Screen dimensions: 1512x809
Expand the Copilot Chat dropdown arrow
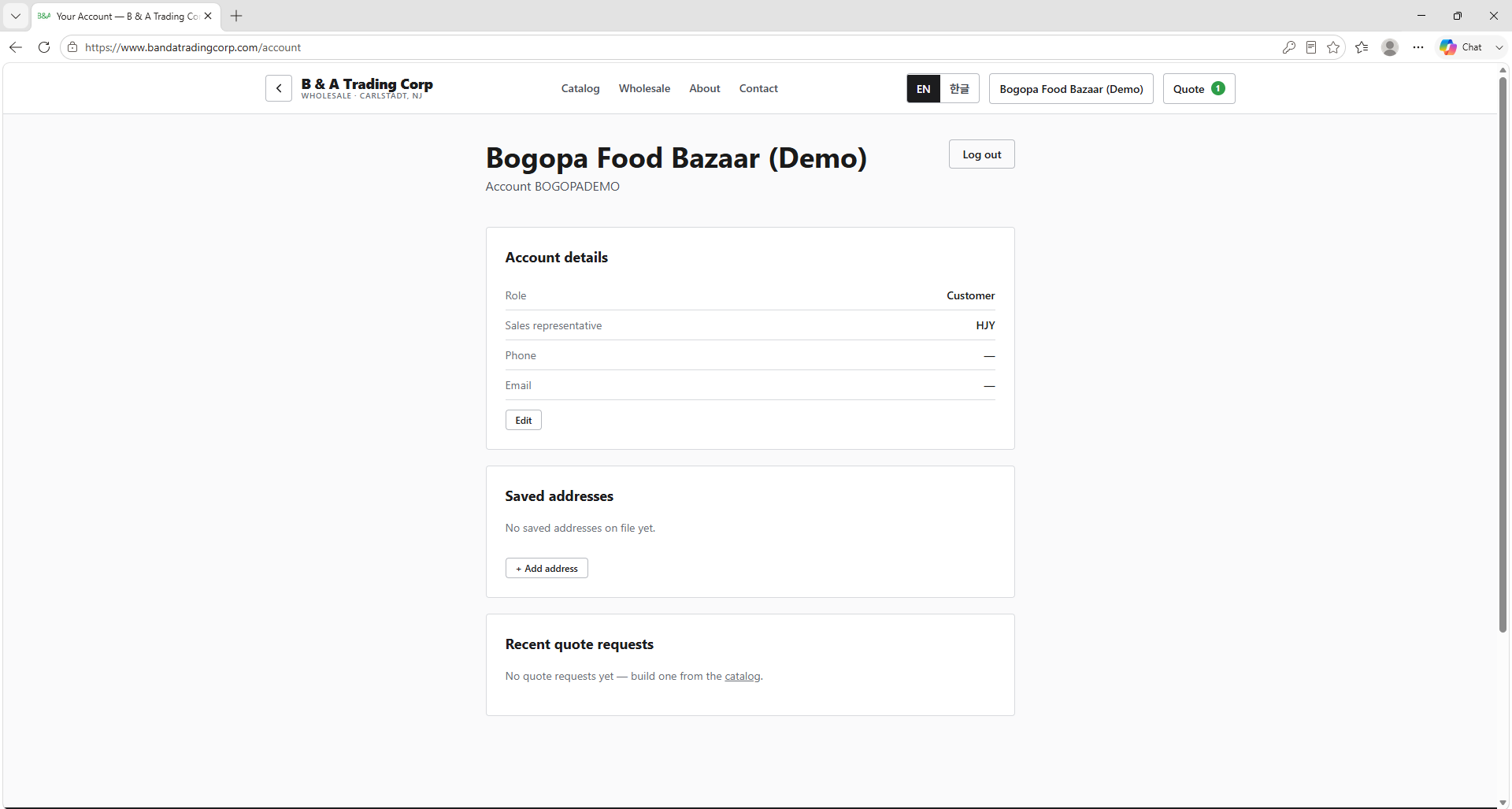click(x=1499, y=47)
